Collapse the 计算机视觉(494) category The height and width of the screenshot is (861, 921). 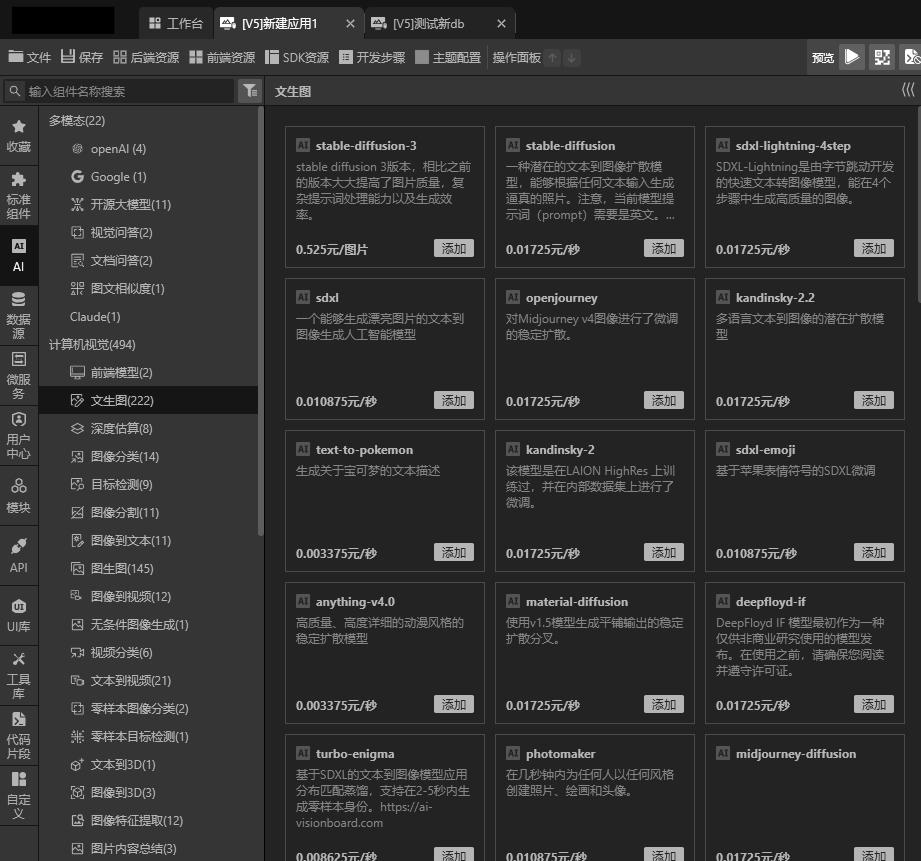92,344
